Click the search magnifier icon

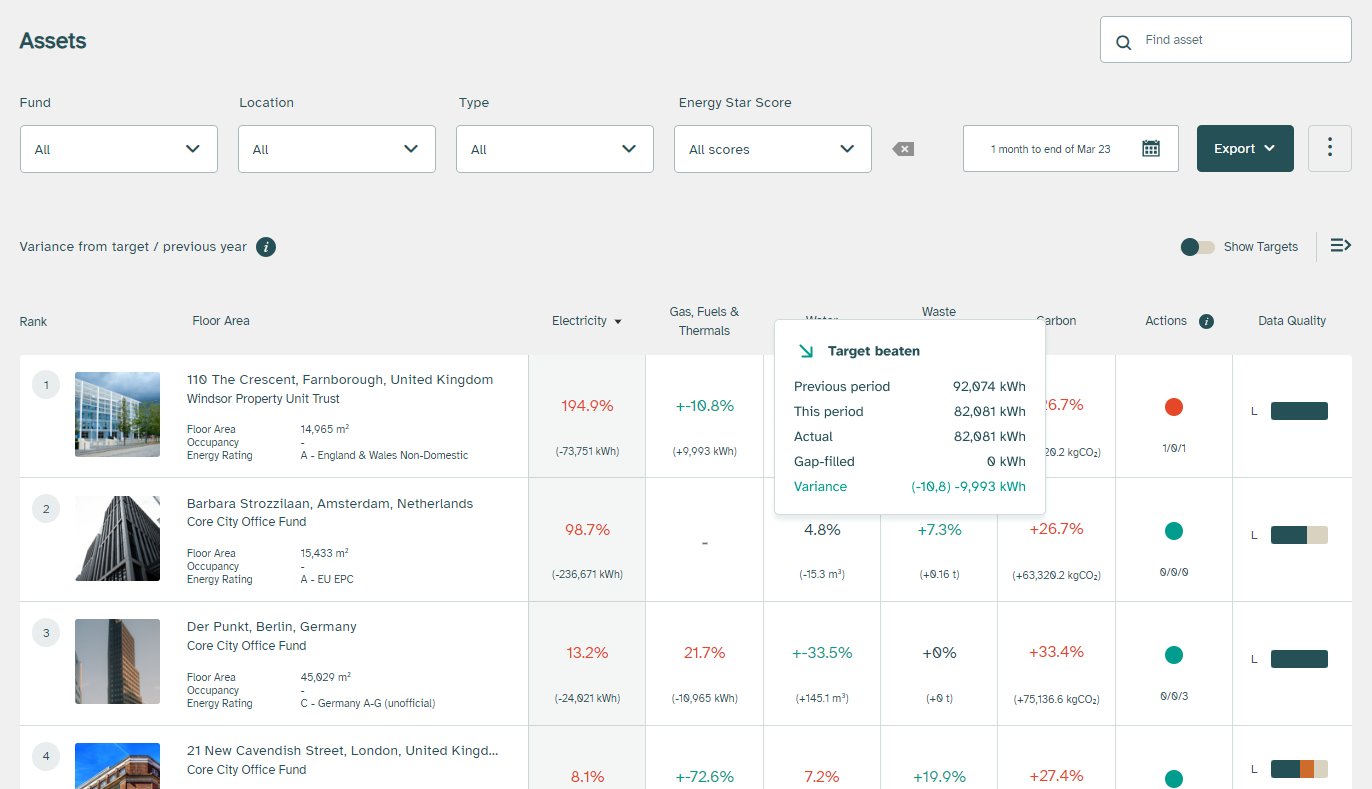(x=1124, y=42)
